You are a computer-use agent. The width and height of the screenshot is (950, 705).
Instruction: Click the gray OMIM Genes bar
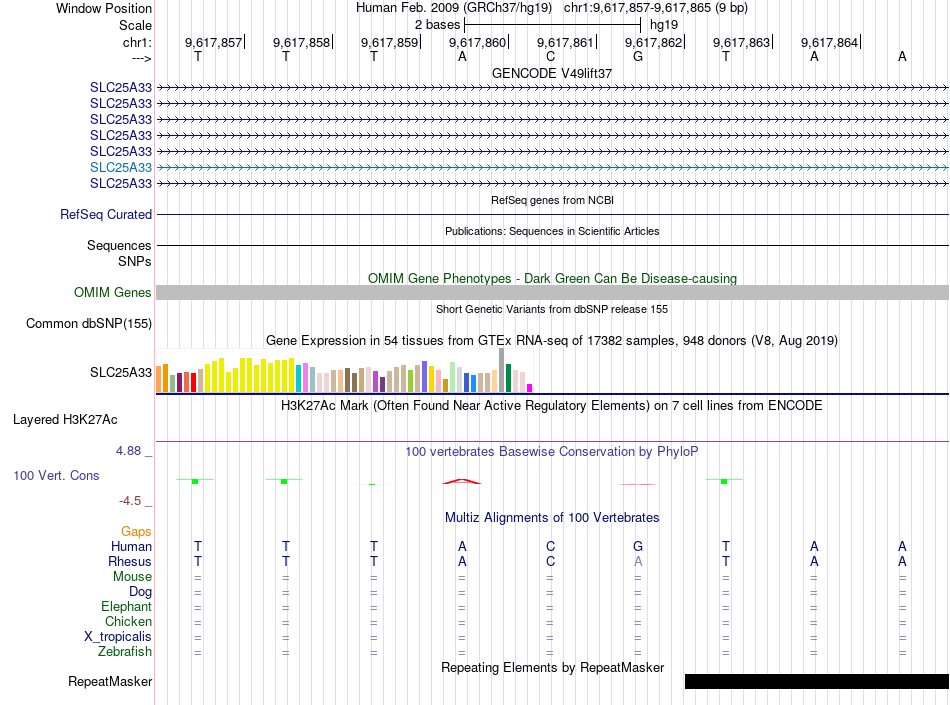coord(553,293)
